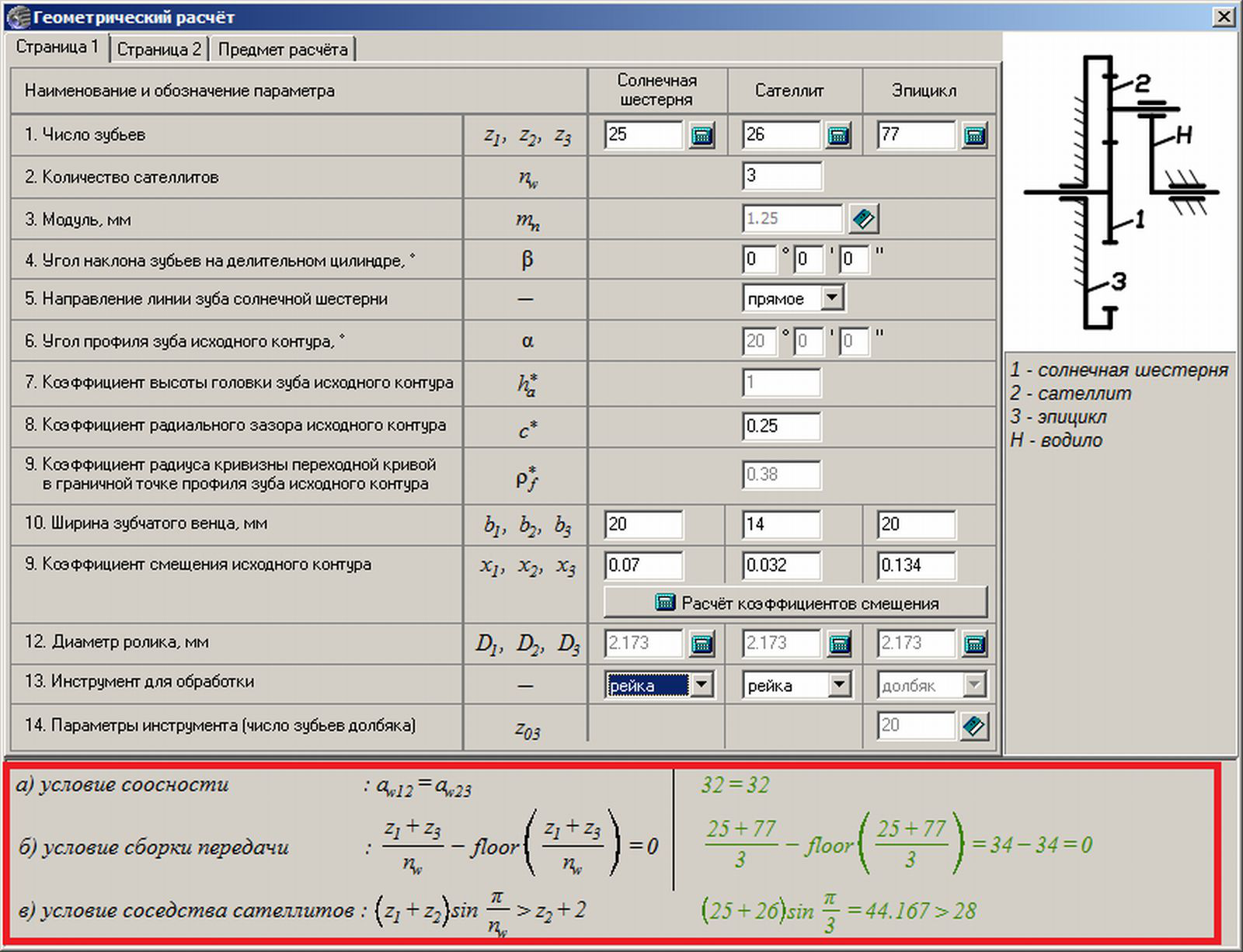Click calculator icon next to roller diameter D3

pos(974,644)
